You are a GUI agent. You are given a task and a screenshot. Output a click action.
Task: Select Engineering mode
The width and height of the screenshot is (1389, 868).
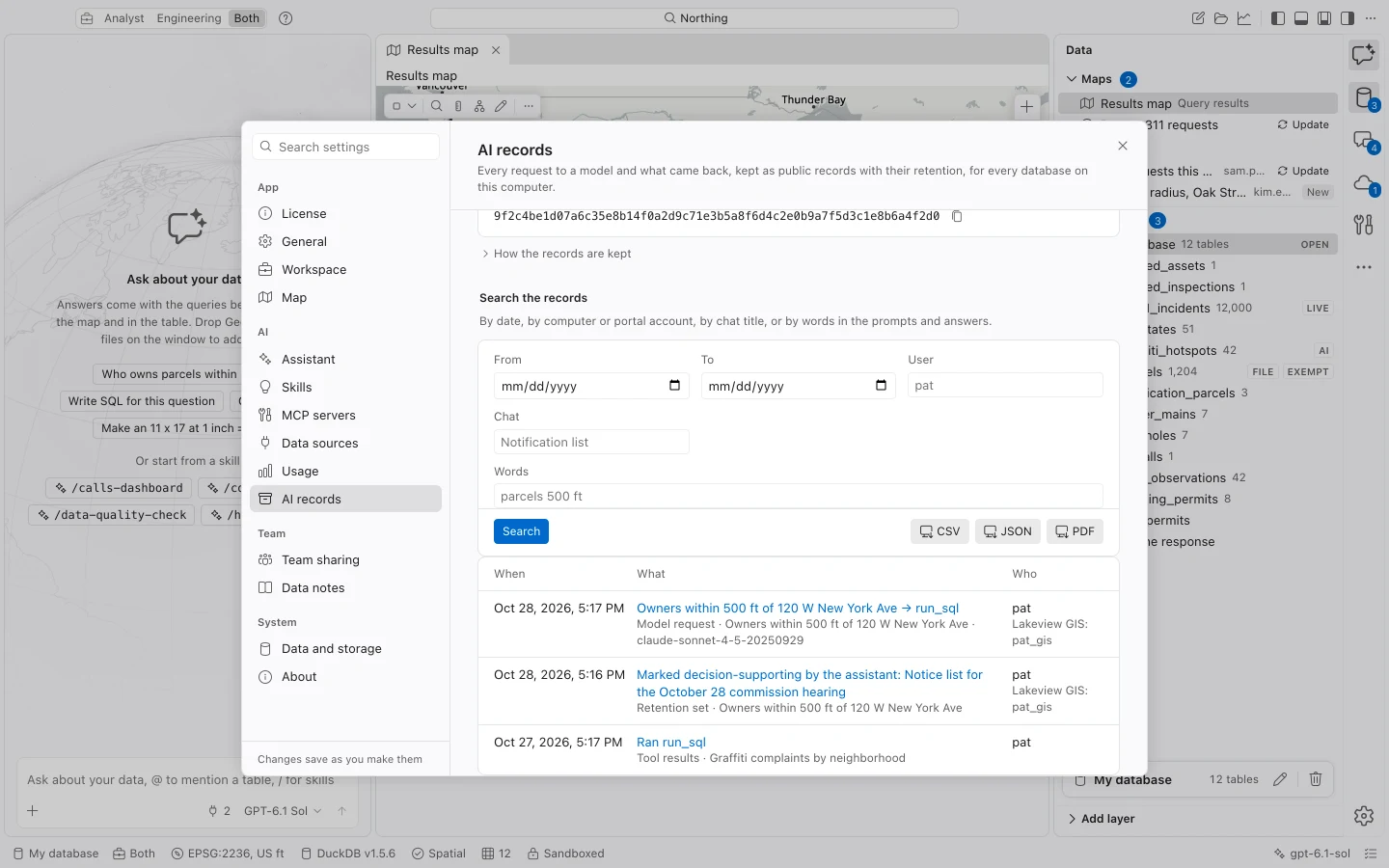[x=189, y=18]
